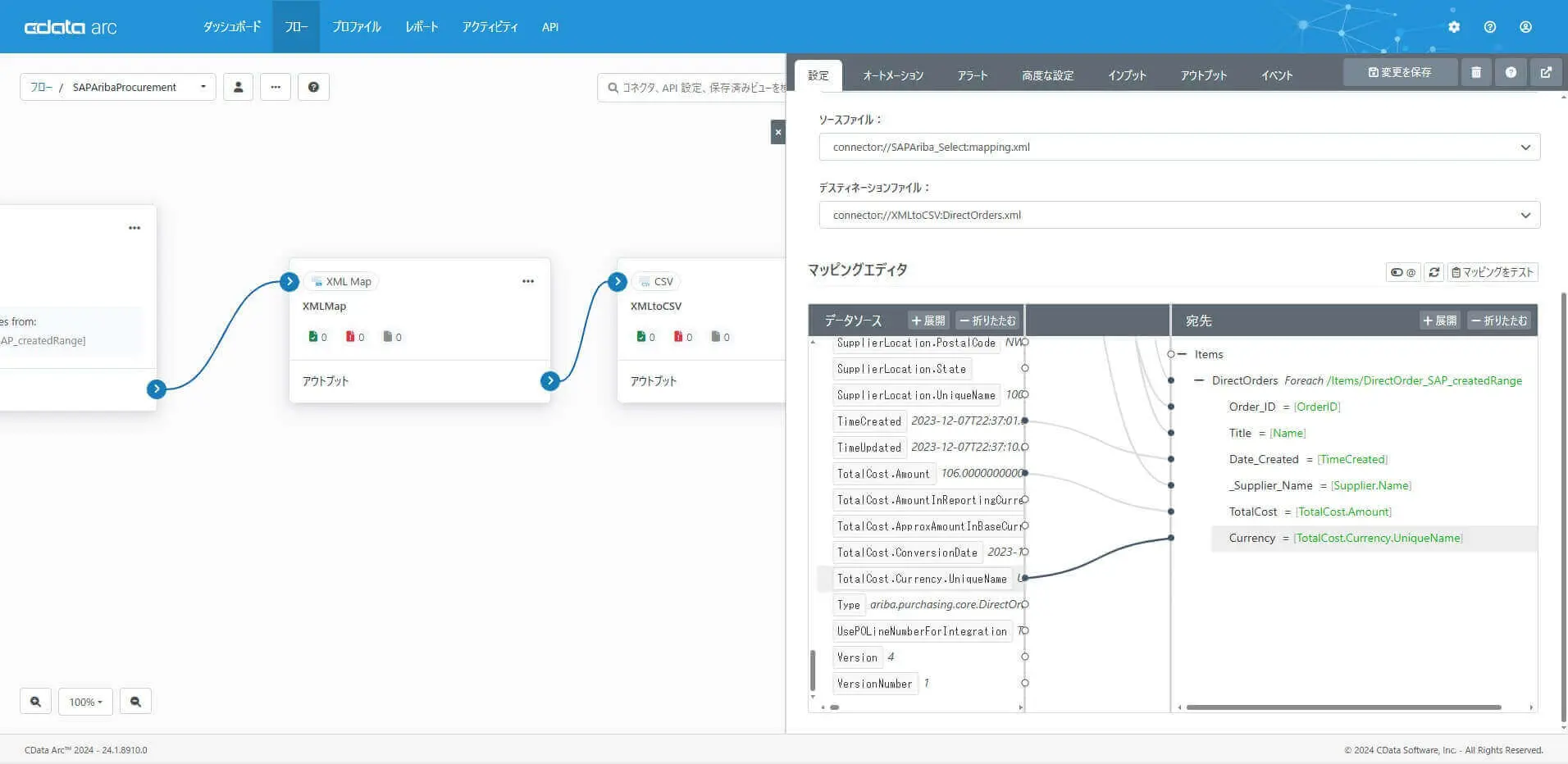Collapse the DirectOrders node
Screen dimensions: 1568x764
tap(1199, 380)
